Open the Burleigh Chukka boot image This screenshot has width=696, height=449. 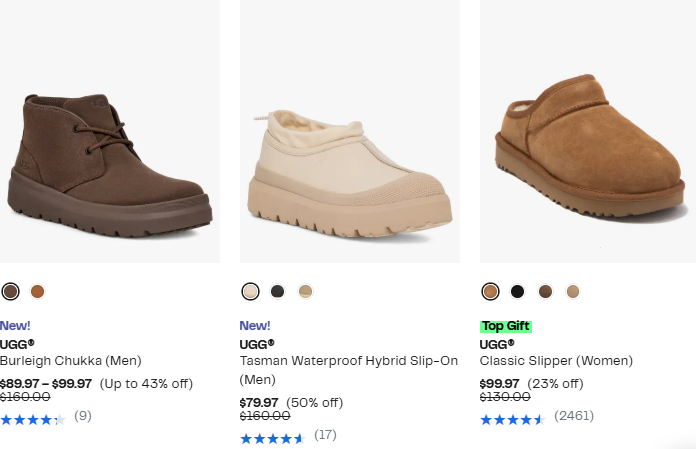tap(108, 150)
